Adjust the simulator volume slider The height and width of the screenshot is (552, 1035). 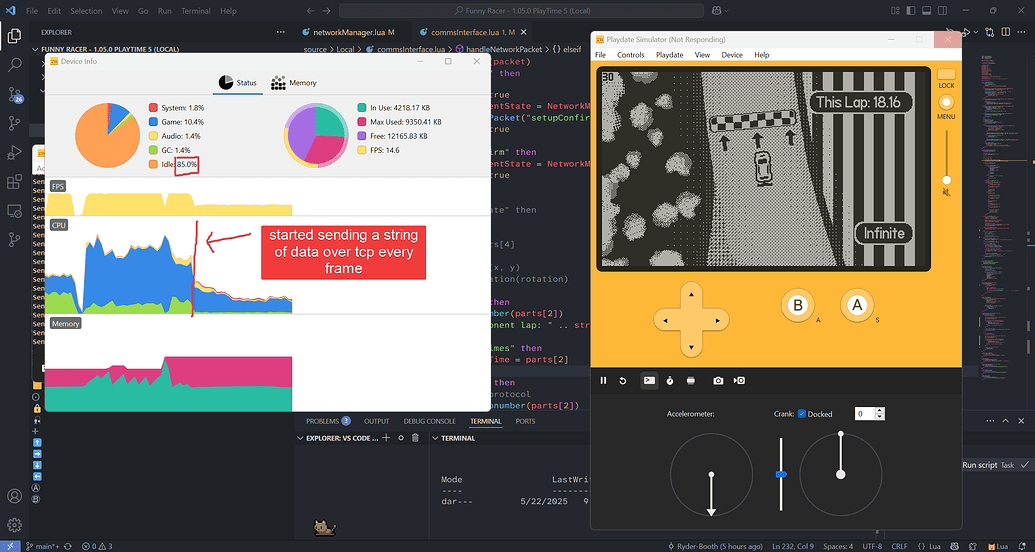[x=946, y=180]
